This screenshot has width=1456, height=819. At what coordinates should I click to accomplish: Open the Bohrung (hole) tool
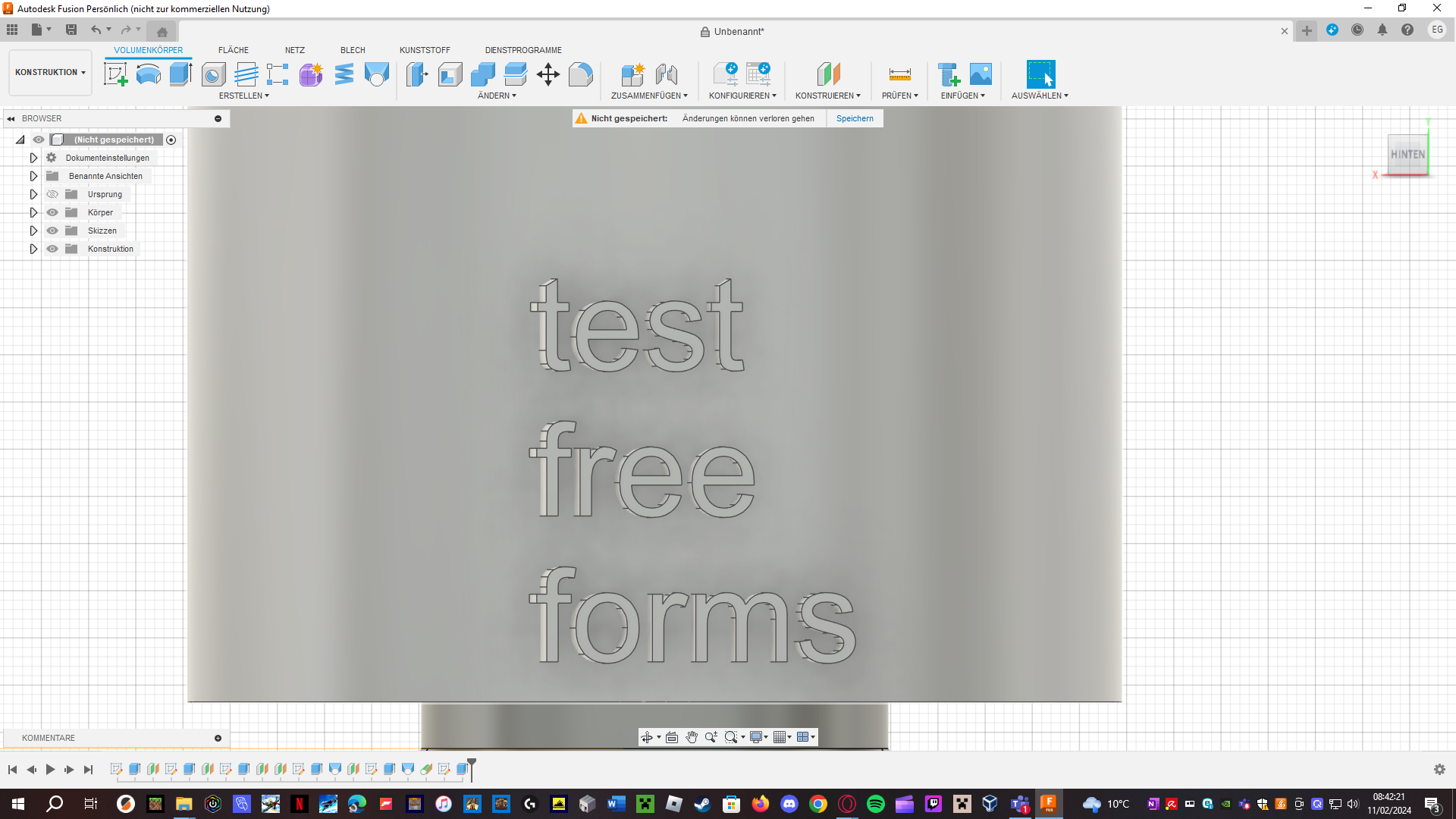pos(213,74)
